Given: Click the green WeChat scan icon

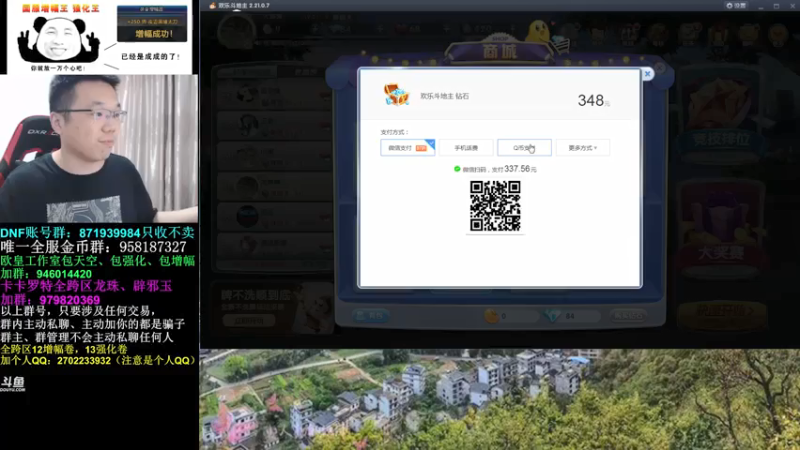Looking at the screenshot, I should 457,169.
